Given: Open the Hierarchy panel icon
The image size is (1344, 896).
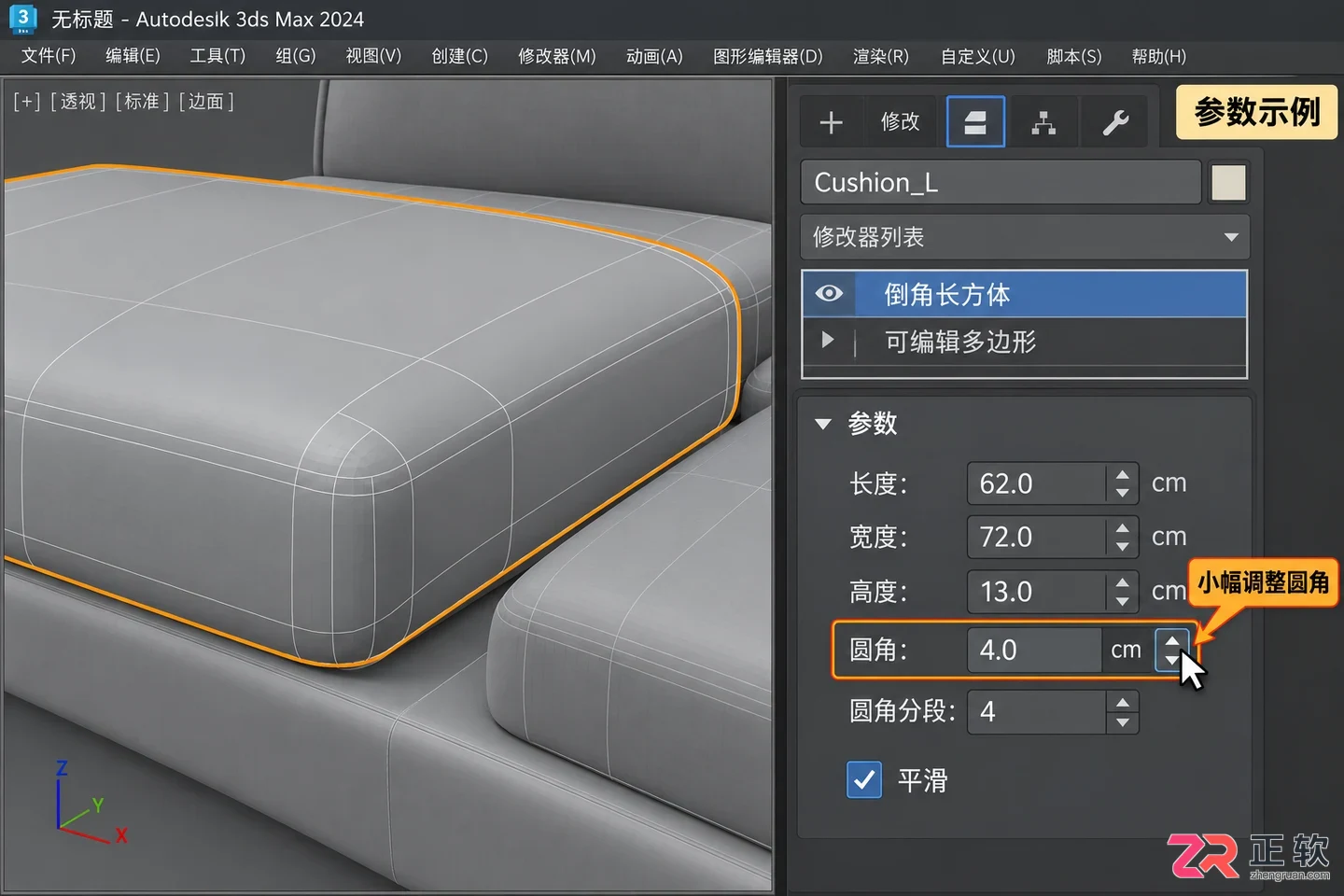Looking at the screenshot, I should tap(1043, 122).
